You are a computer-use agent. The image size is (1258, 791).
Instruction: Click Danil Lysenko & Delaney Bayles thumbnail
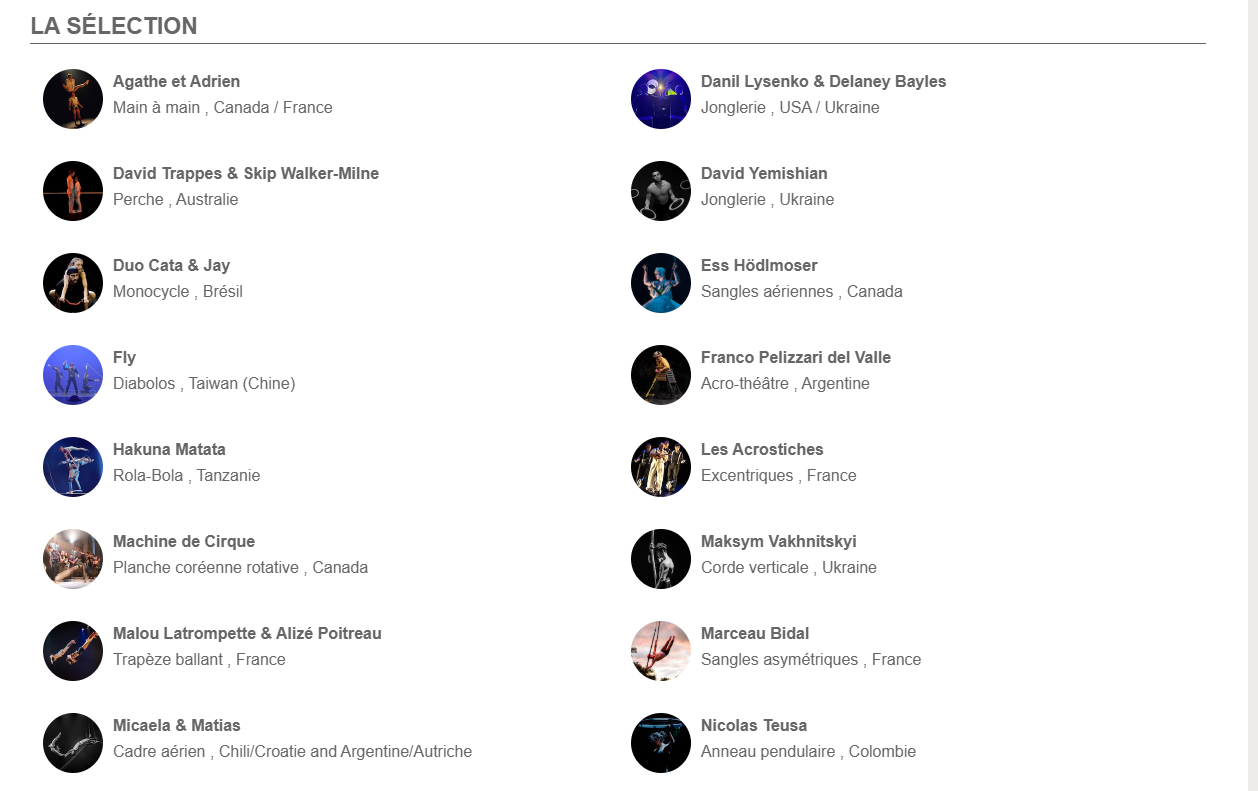[x=661, y=99]
